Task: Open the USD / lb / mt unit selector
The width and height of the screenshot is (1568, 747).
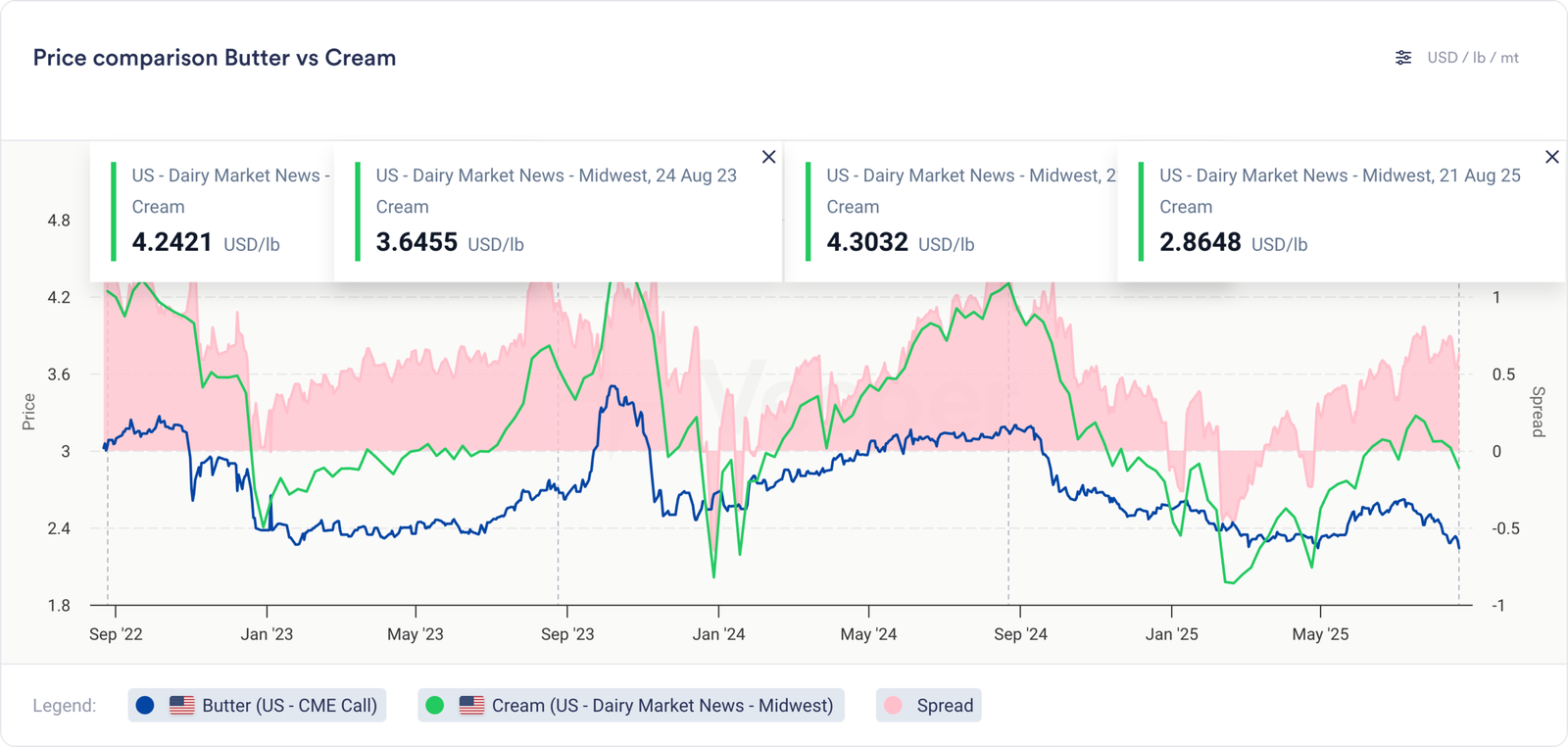Action: tap(1472, 58)
